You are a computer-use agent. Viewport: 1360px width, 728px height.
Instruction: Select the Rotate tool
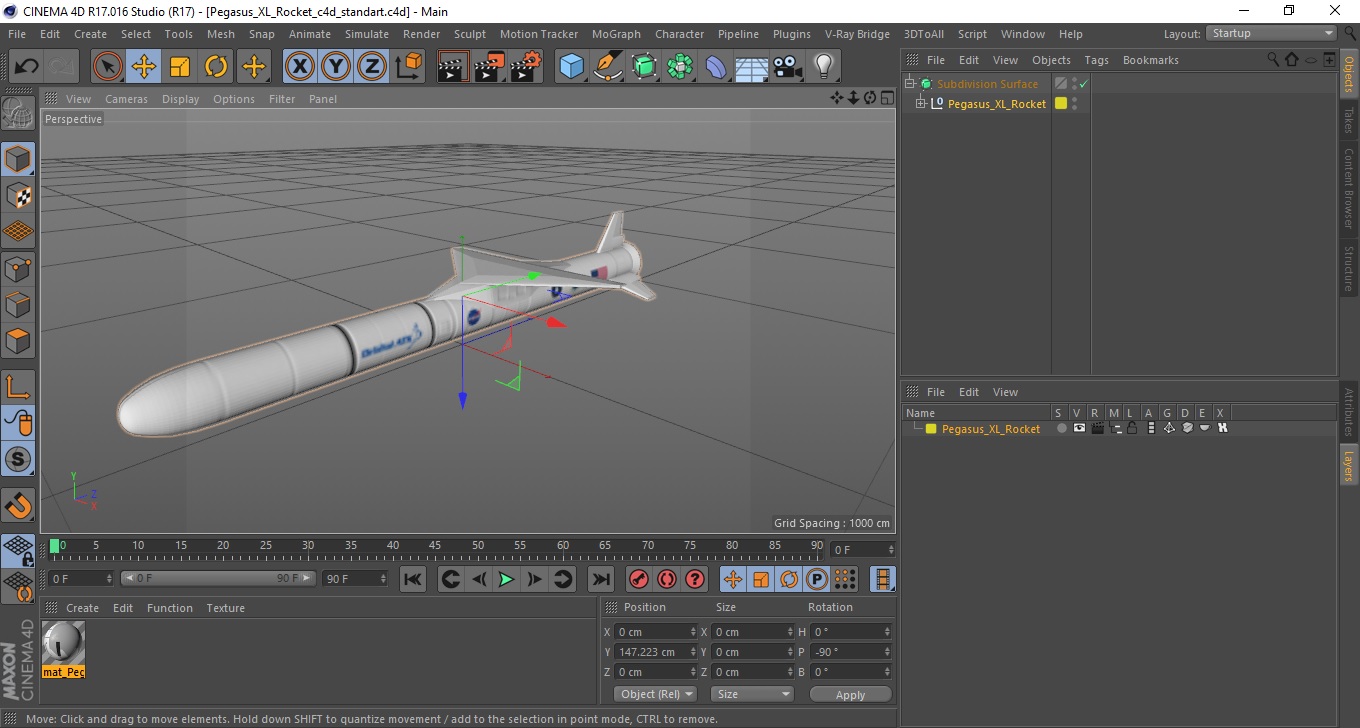tap(216, 67)
